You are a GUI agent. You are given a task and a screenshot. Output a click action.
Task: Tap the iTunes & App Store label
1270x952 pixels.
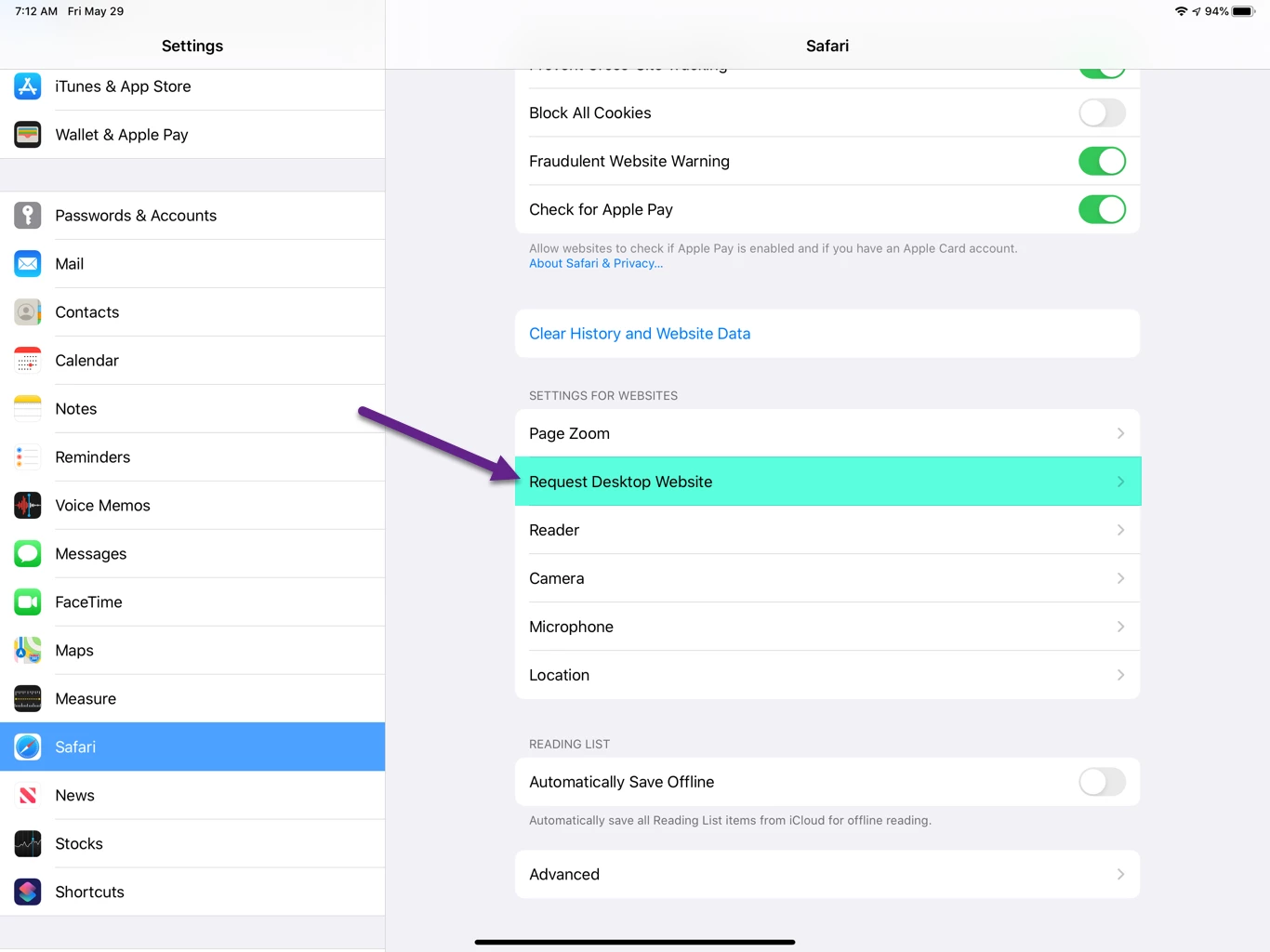point(123,86)
